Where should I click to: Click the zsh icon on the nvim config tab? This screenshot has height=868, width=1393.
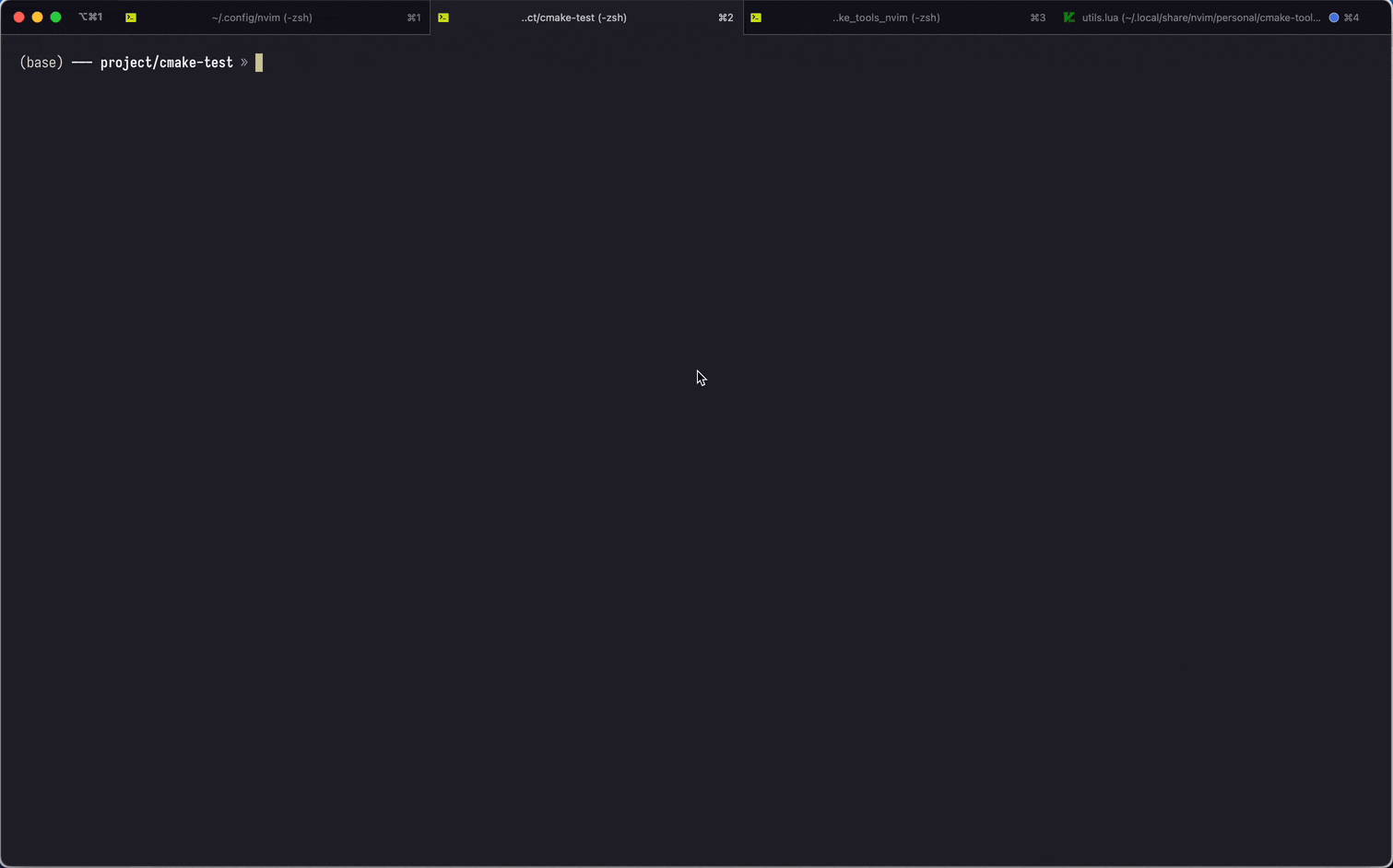[x=131, y=17]
